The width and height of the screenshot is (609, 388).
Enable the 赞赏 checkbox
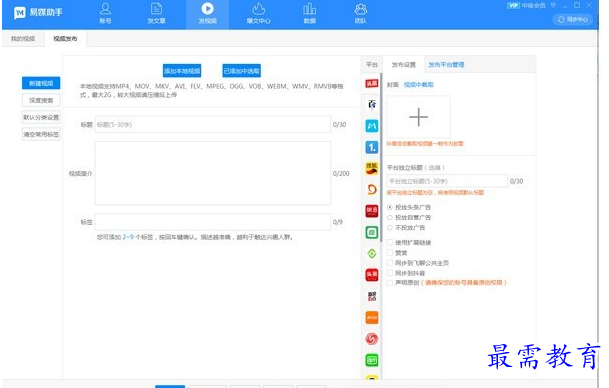click(390, 253)
